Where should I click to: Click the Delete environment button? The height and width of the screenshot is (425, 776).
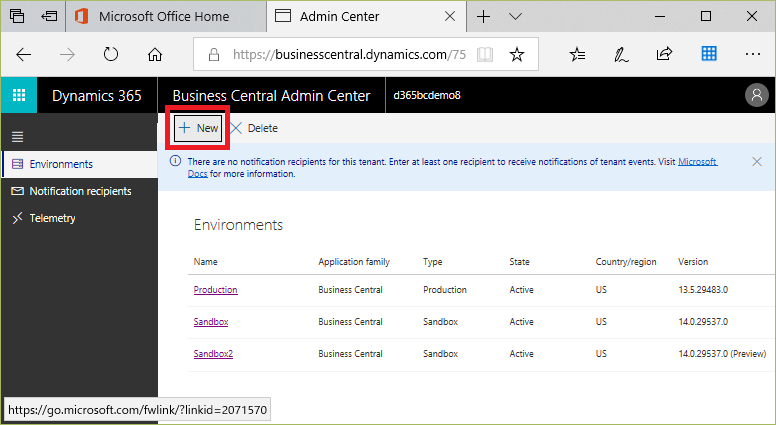(x=254, y=128)
